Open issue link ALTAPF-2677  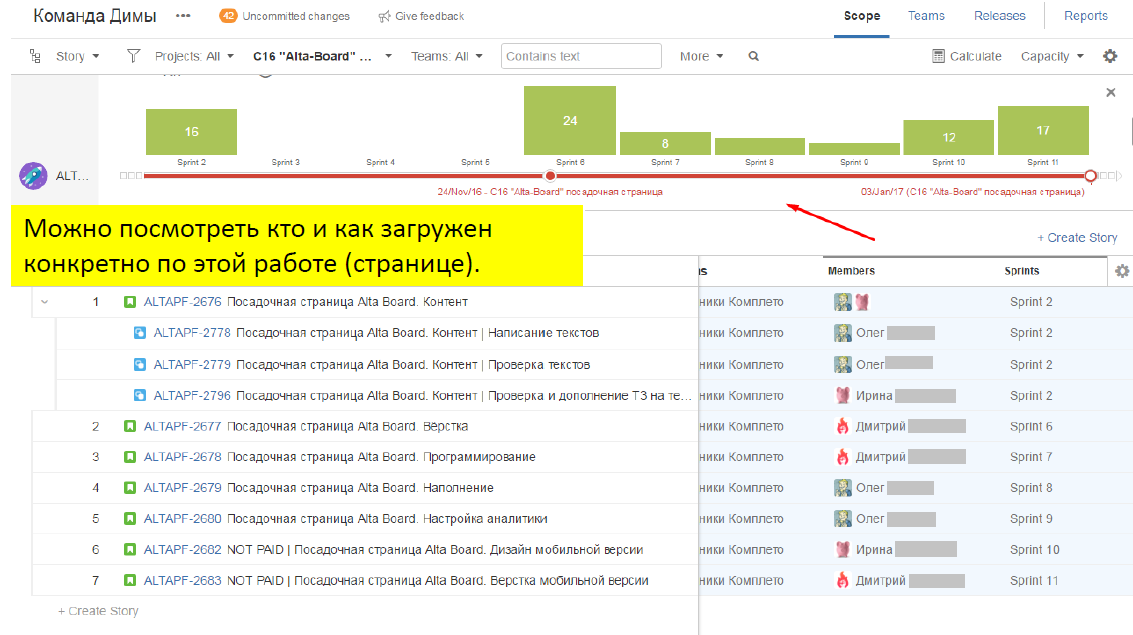tap(182, 426)
